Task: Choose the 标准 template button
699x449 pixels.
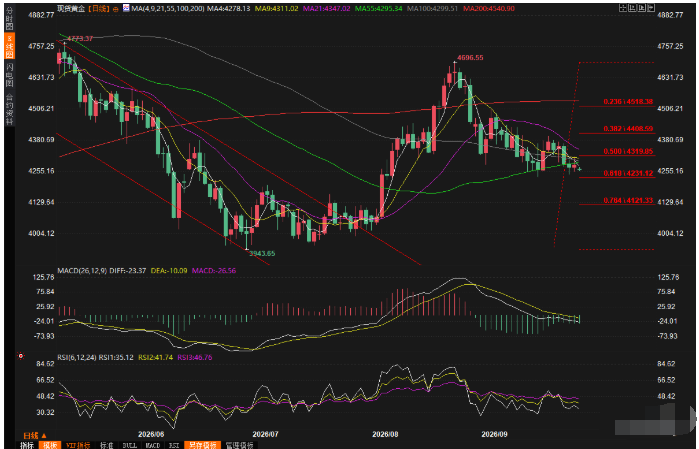Action: pos(107,445)
